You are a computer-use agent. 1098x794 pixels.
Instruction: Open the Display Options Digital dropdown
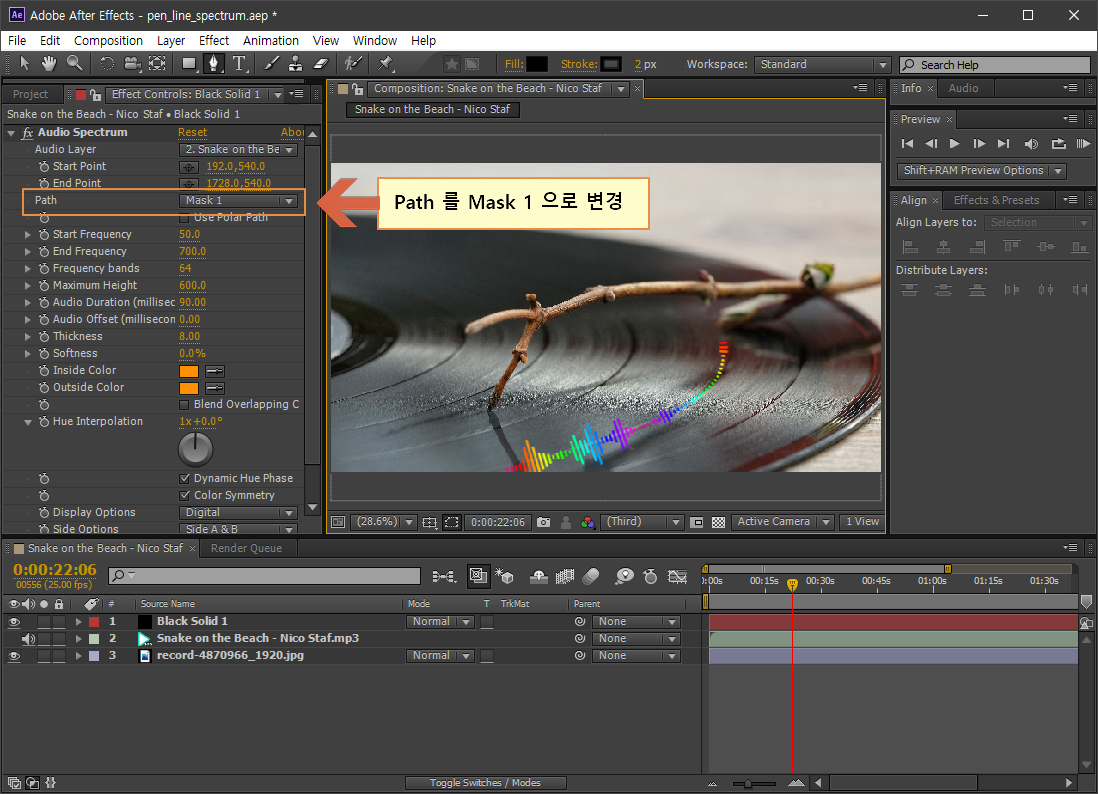pos(239,513)
